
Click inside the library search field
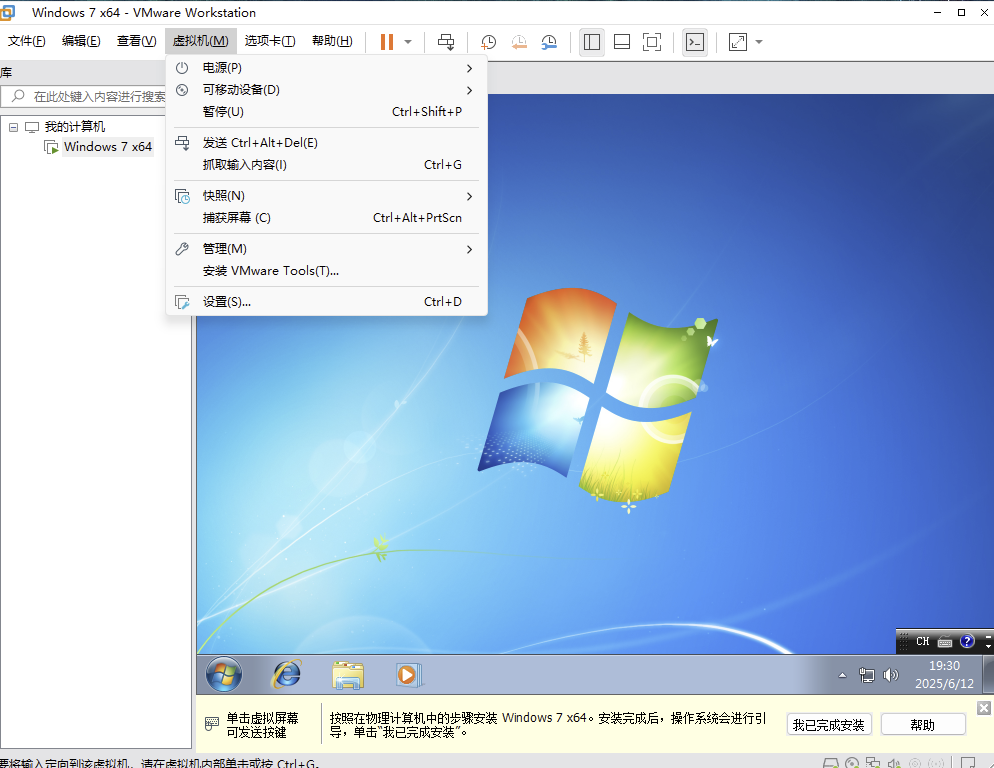click(84, 96)
